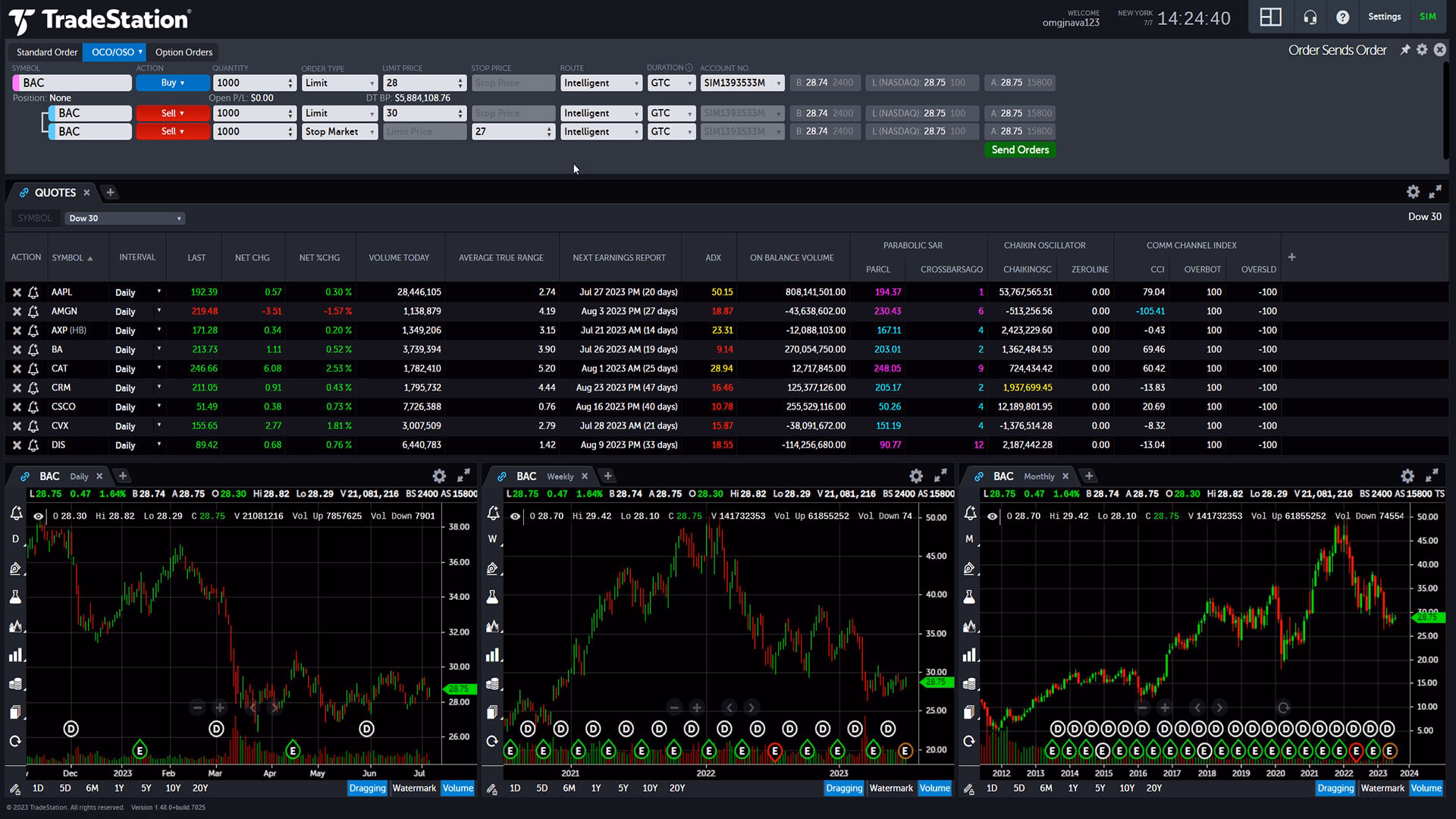Open the indicators flask icon on Weekly chart
Image resolution: width=1456 pixels, height=819 pixels.
[492, 597]
